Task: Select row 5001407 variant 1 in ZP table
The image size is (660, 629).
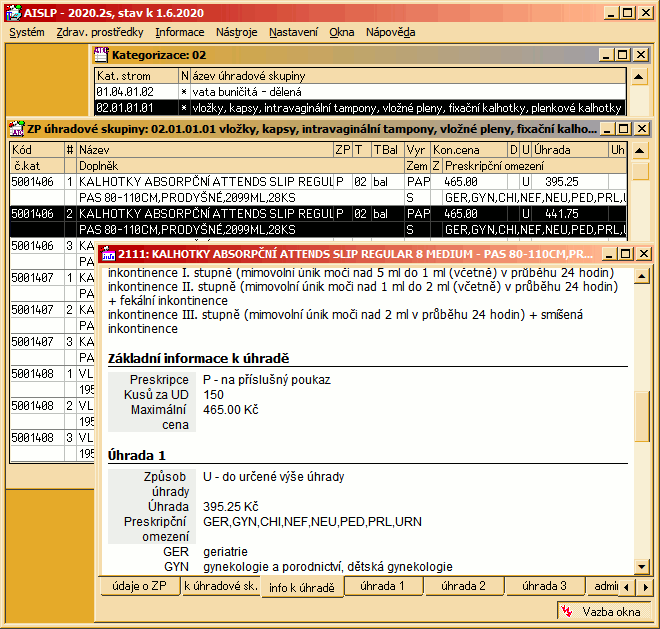Action: (53, 285)
